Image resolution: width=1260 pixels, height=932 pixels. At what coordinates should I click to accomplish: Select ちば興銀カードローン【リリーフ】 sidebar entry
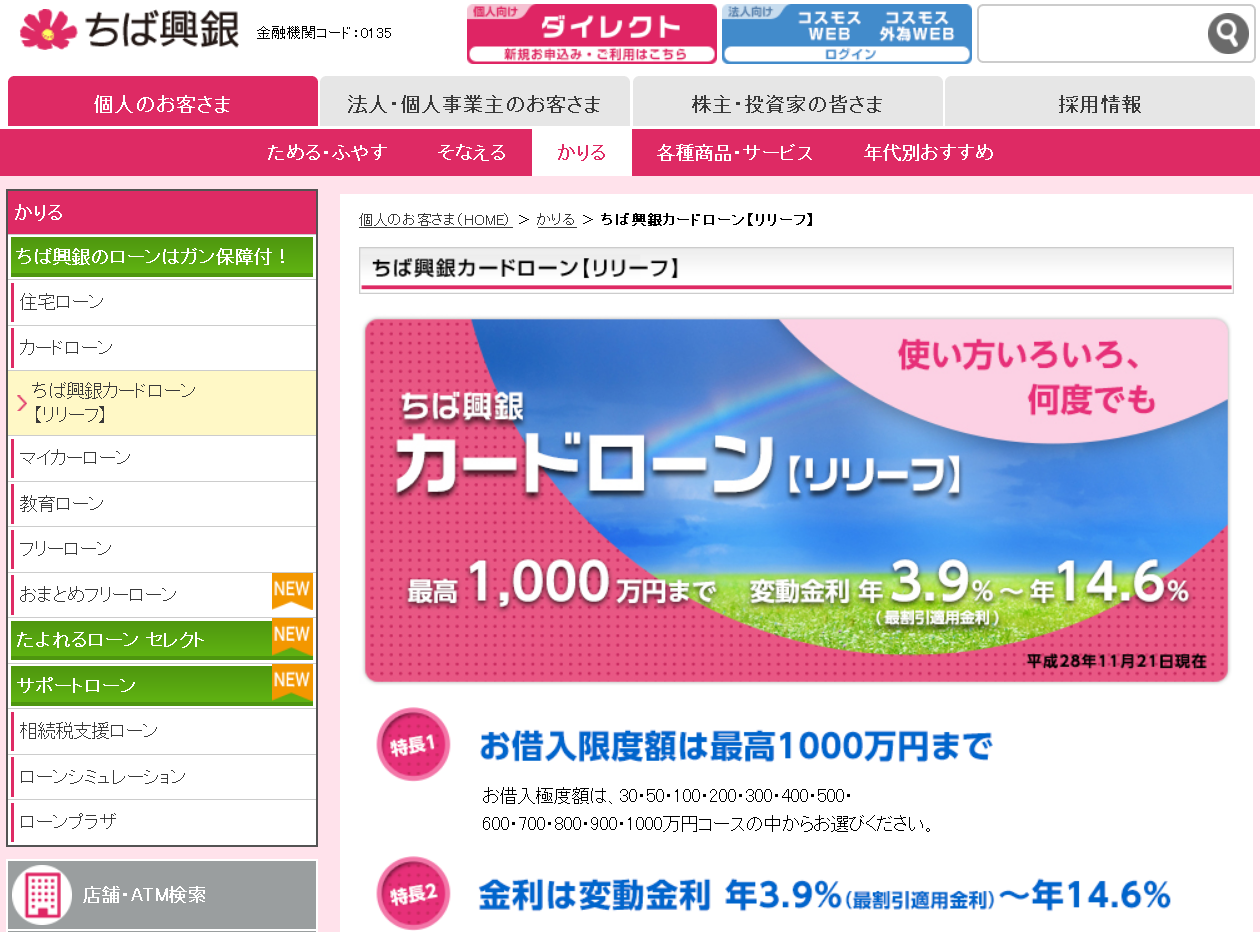tap(162, 403)
